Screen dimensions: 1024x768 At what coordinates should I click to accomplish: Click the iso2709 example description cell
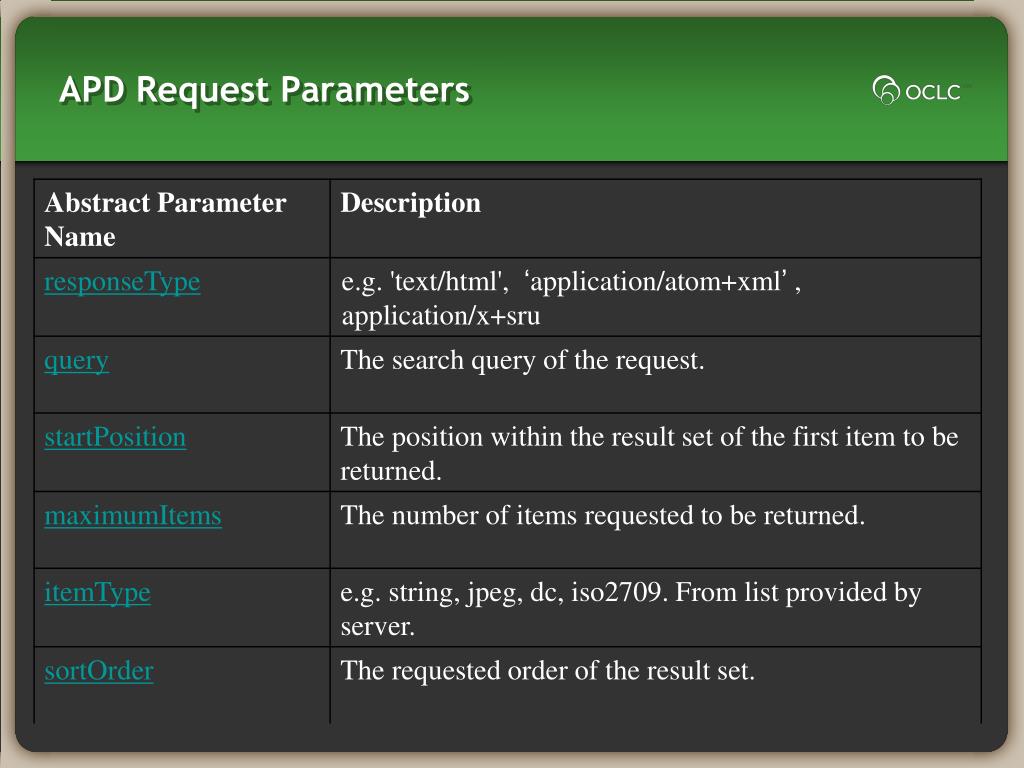coord(656,608)
